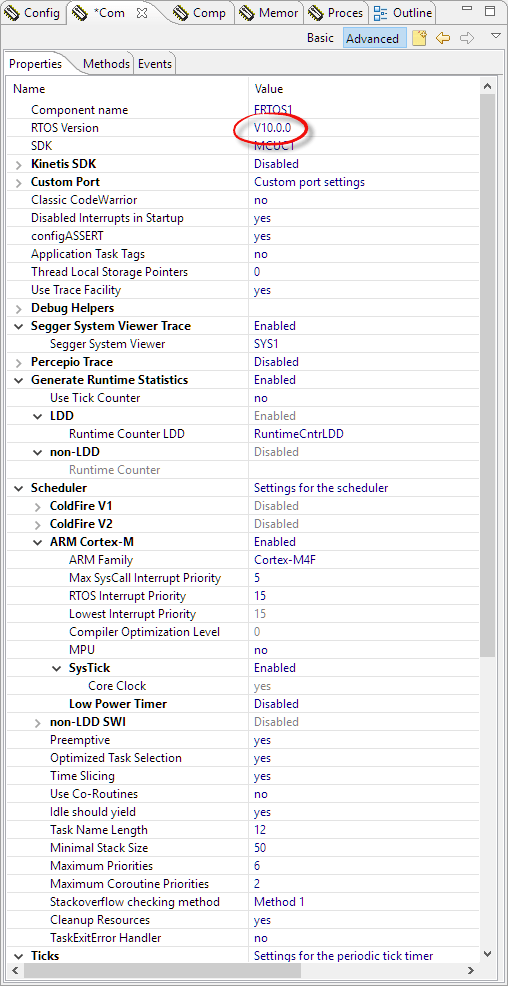The height and width of the screenshot is (986, 508).
Task: Collapse Segger System Viewer Trace group
Action: coord(18,326)
